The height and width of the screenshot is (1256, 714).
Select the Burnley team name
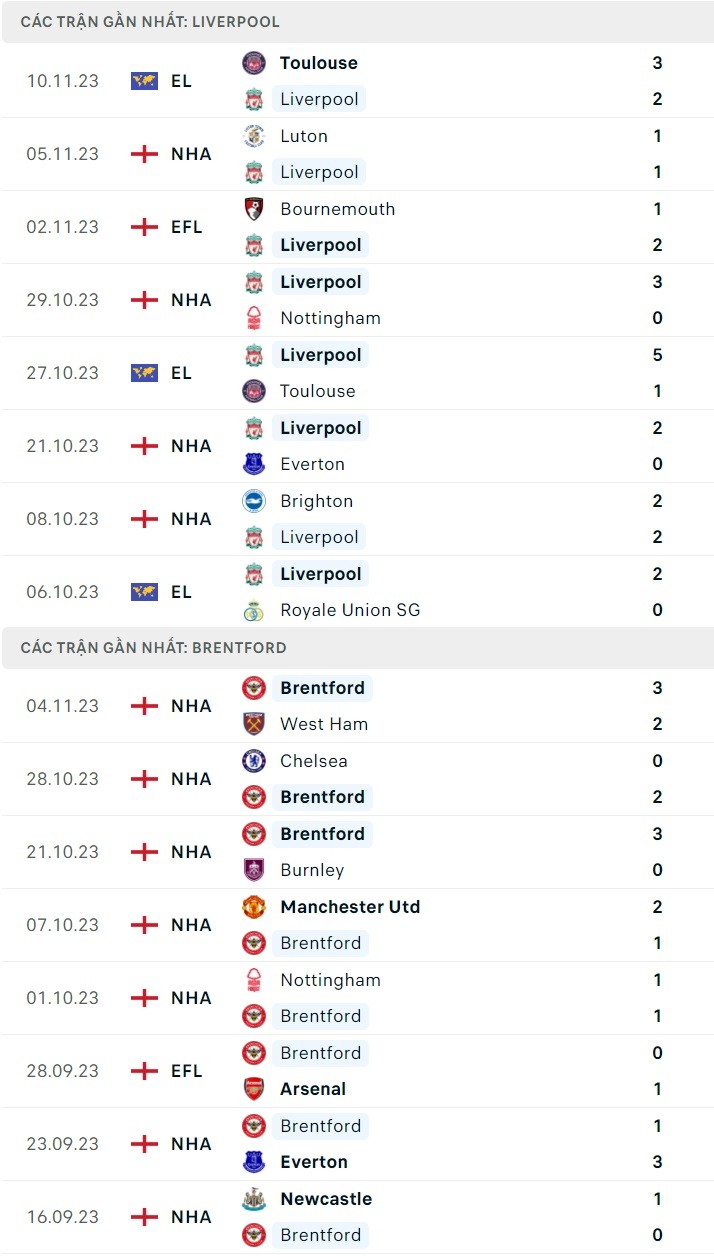pyautogui.click(x=312, y=870)
